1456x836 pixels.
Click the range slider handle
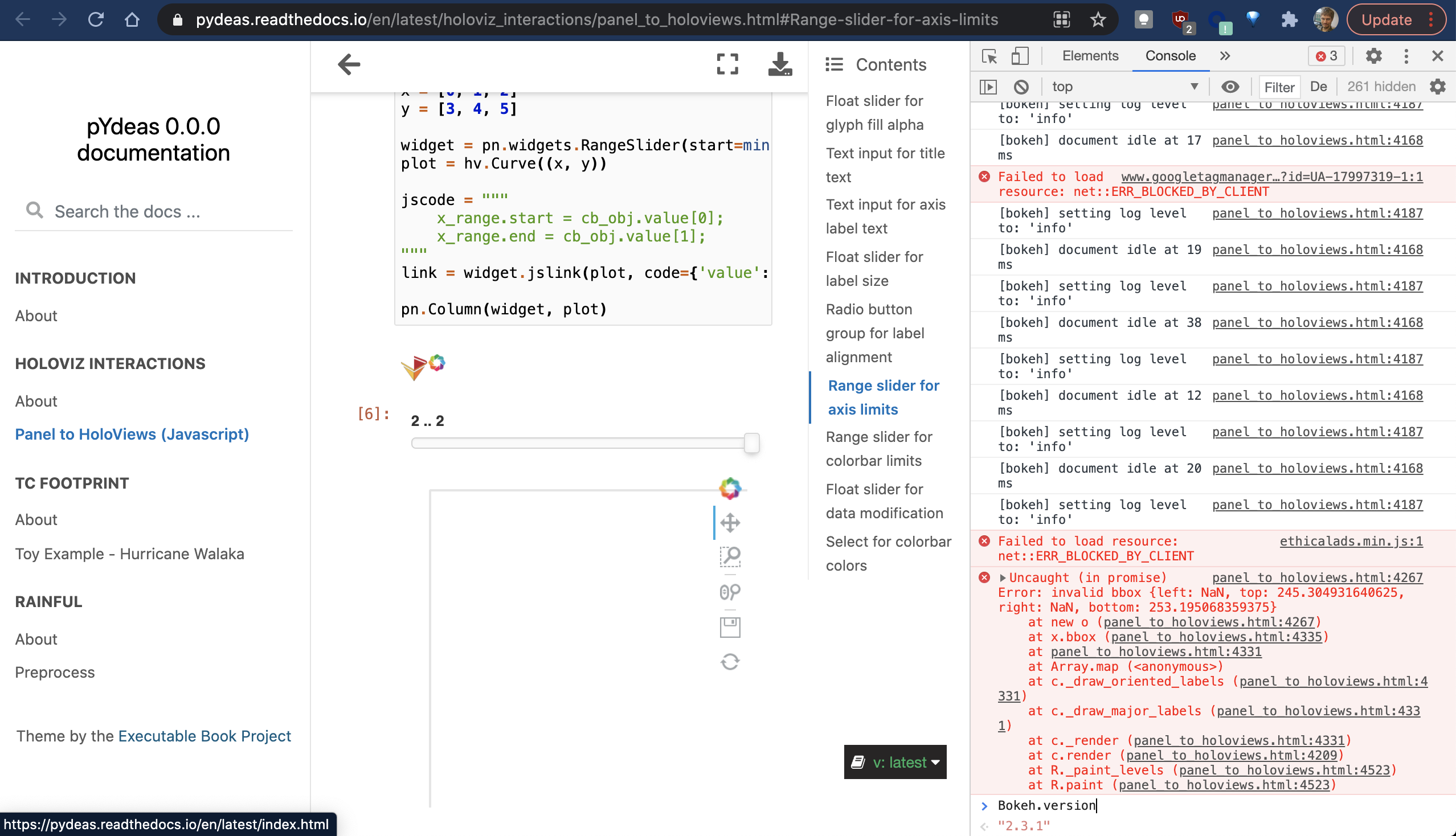click(x=751, y=442)
